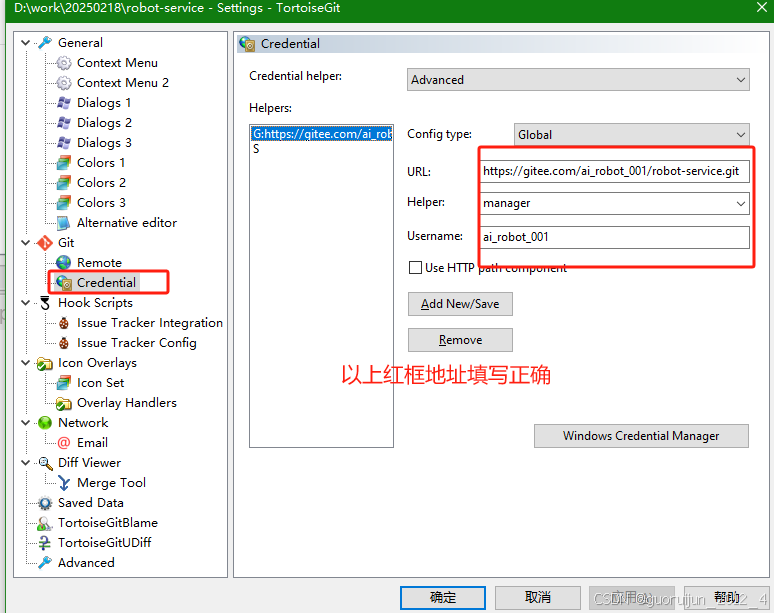The image size is (774, 613).
Task: Click the Alternative editor icon
Action: point(64,223)
